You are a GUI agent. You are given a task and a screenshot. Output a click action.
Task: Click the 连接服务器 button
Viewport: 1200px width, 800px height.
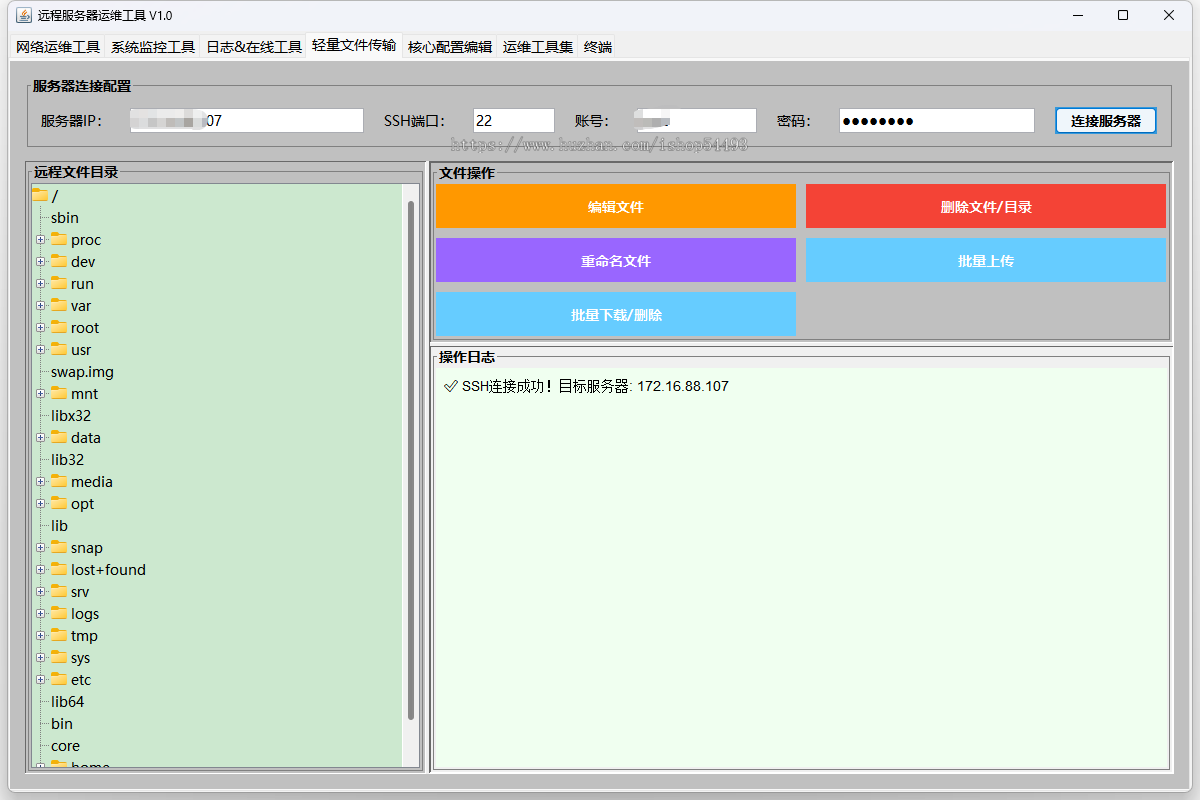tap(1106, 120)
